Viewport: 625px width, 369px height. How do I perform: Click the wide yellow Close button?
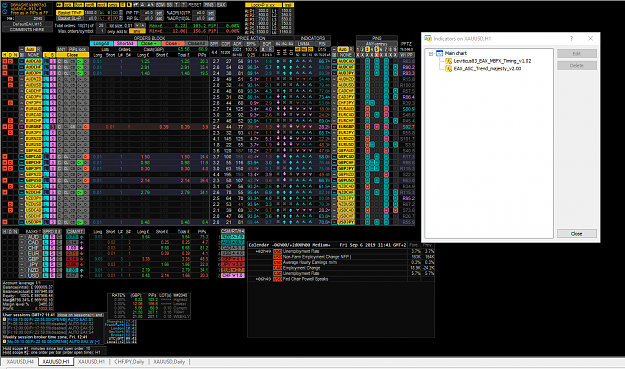pyautogui.click(x=73, y=55)
